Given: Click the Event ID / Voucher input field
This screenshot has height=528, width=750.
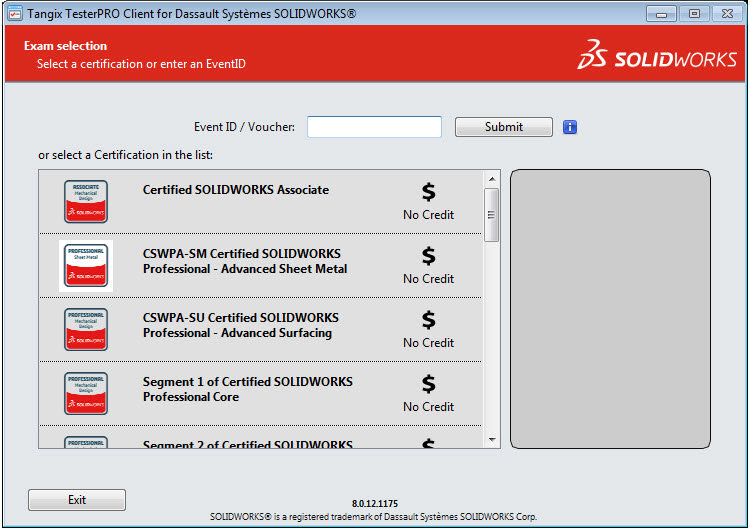Looking at the screenshot, I should [x=374, y=127].
